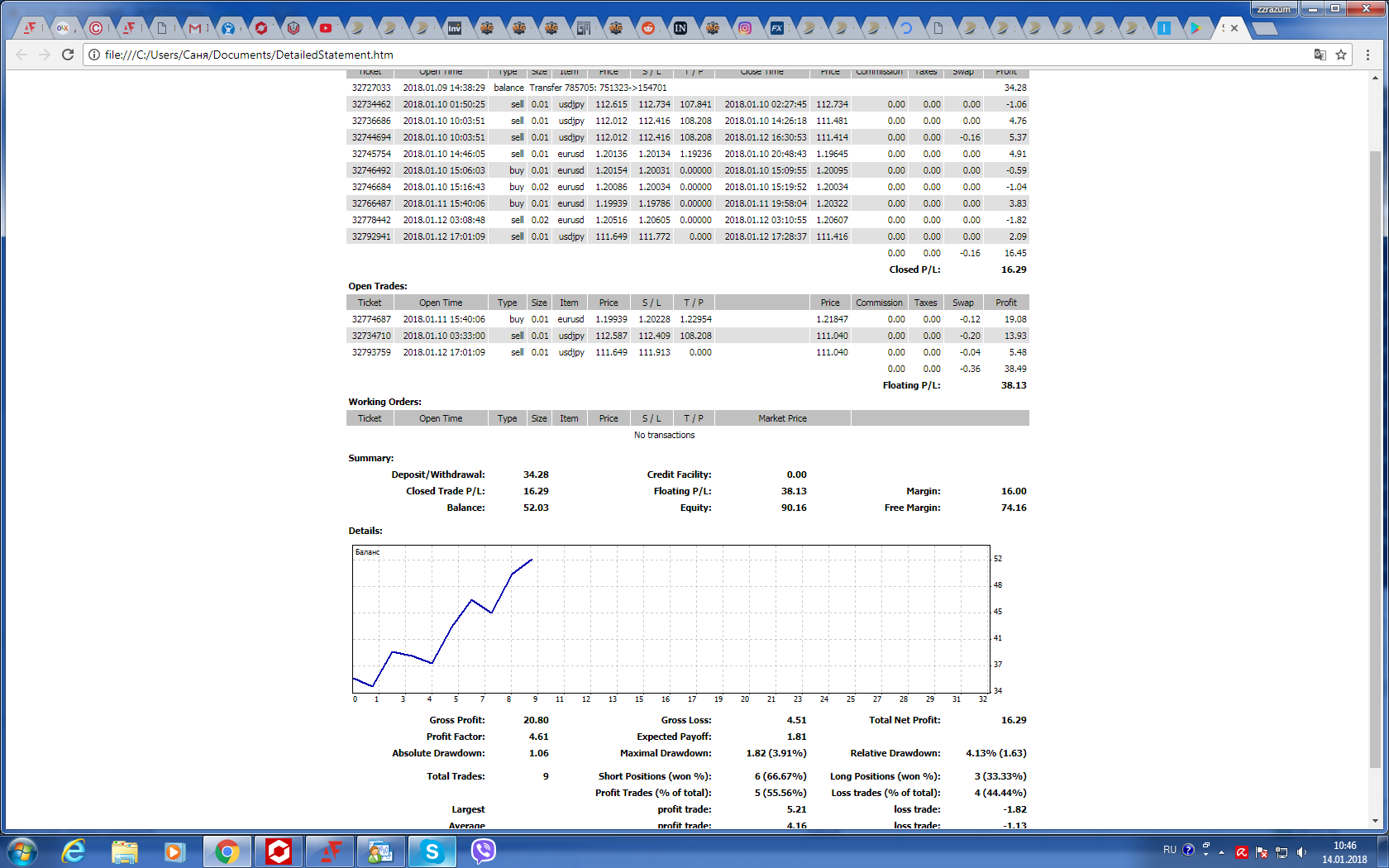Image resolution: width=1389 pixels, height=868 pixels.
Task: Open the Instagram tab
Action: (x=745, y=28)
